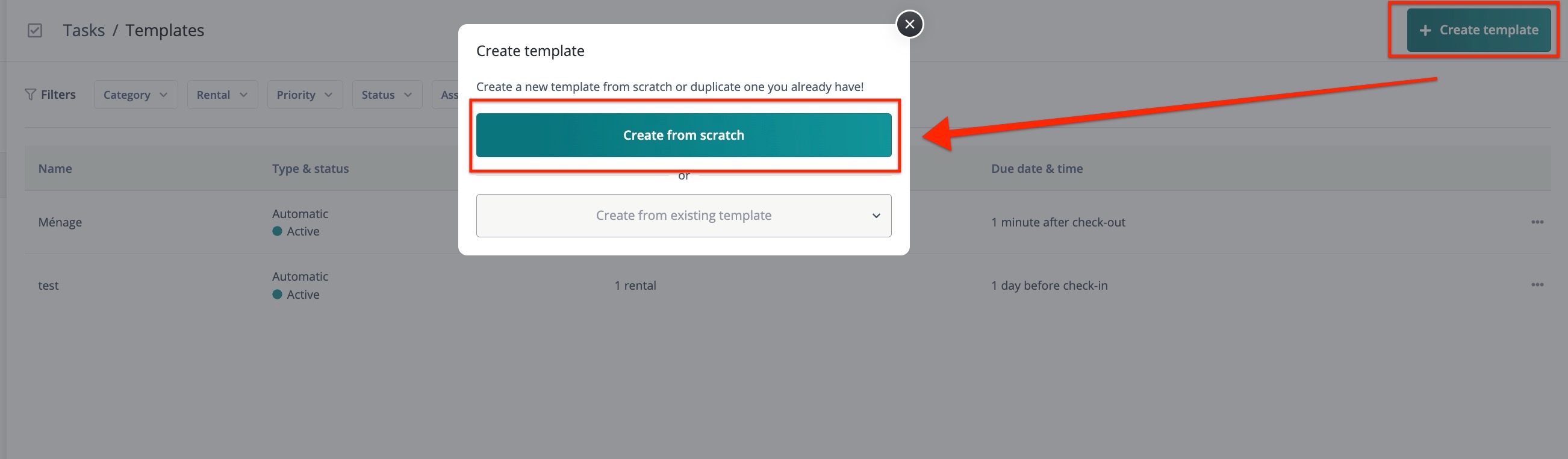The image size is (1568, 459).
Task: Click the Create template button
Action: click(1478, 30)
